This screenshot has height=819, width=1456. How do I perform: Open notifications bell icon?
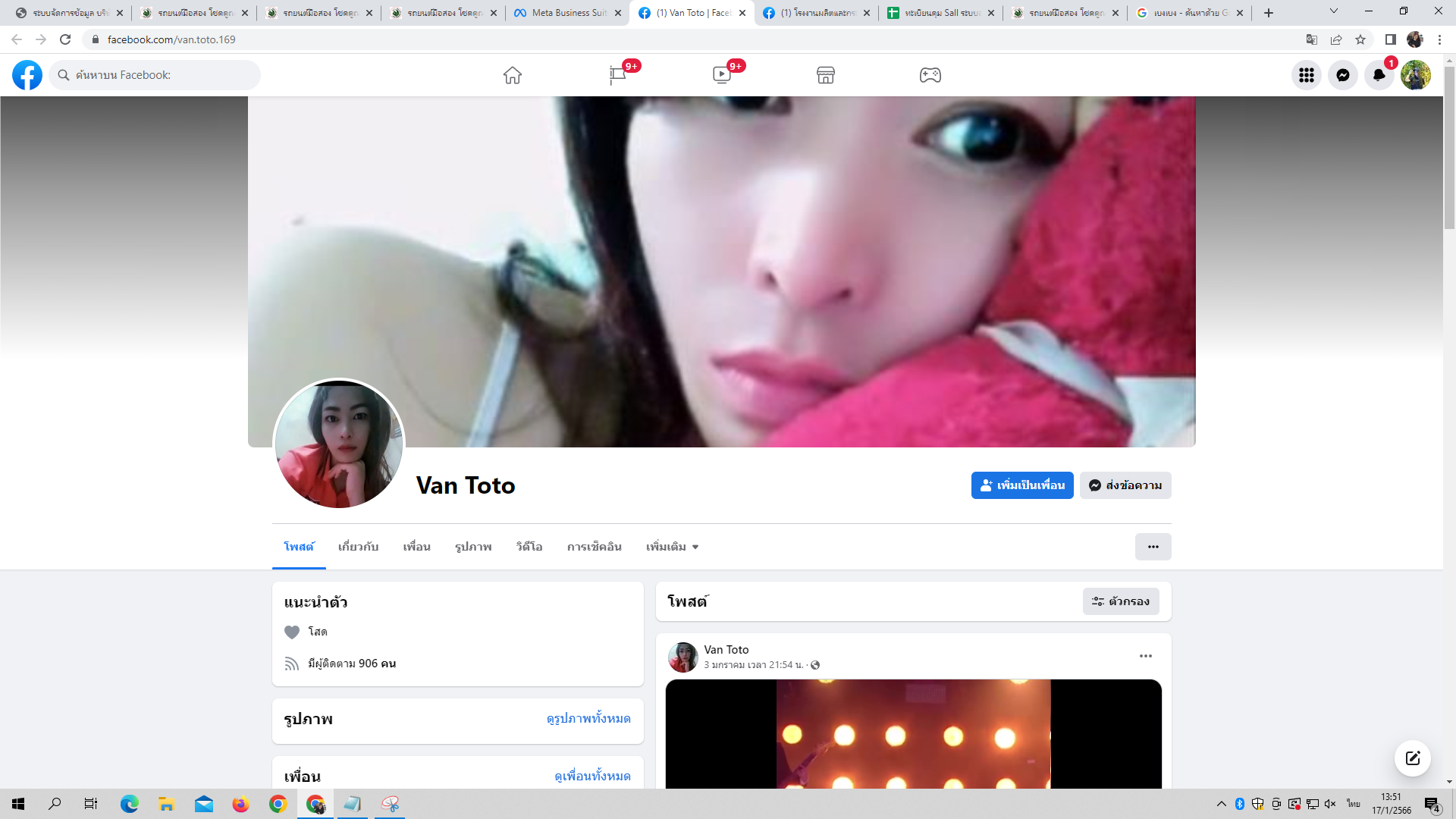coord(1379,75)
